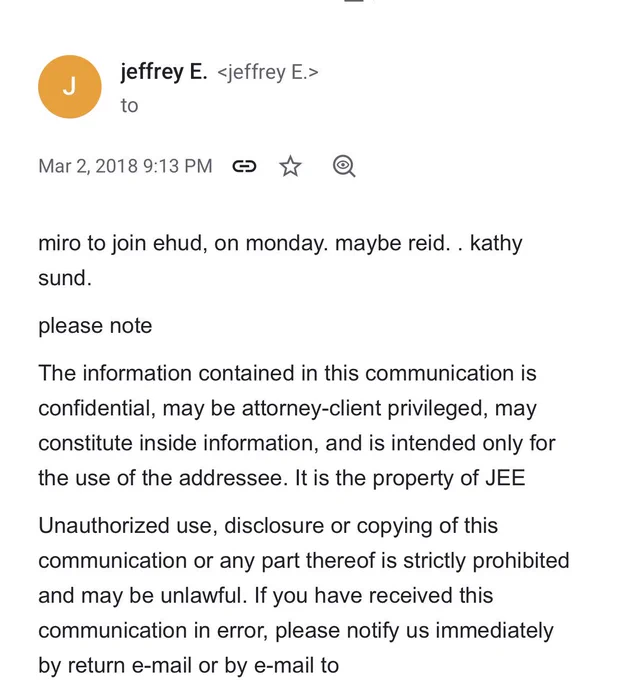Click the Mar 2, 2018 9:13 PM timestamp
Screen dimensions: 619x680
click(x=125, y=166)
